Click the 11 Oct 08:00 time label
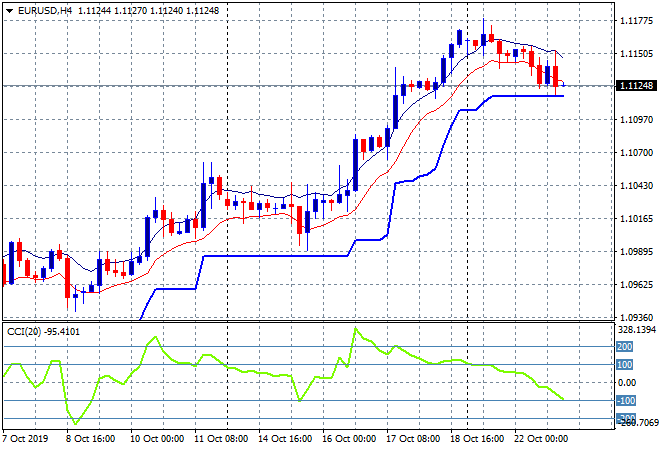The image size is (660, 450). tap(221, 439)
